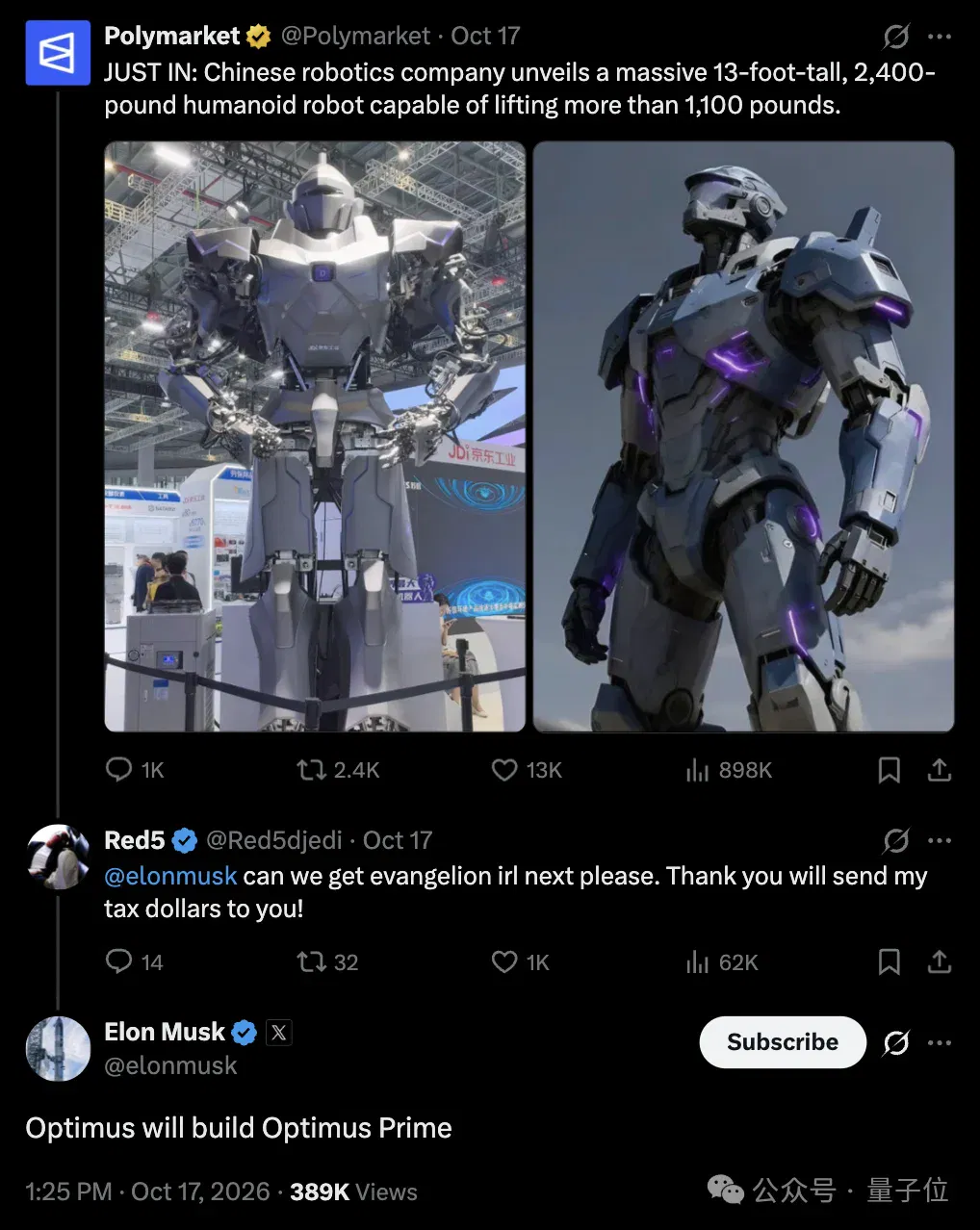Repost Red5's reply with 32 reposts
The height and width of the screenshot is (1230, 980).
[327, 961]
